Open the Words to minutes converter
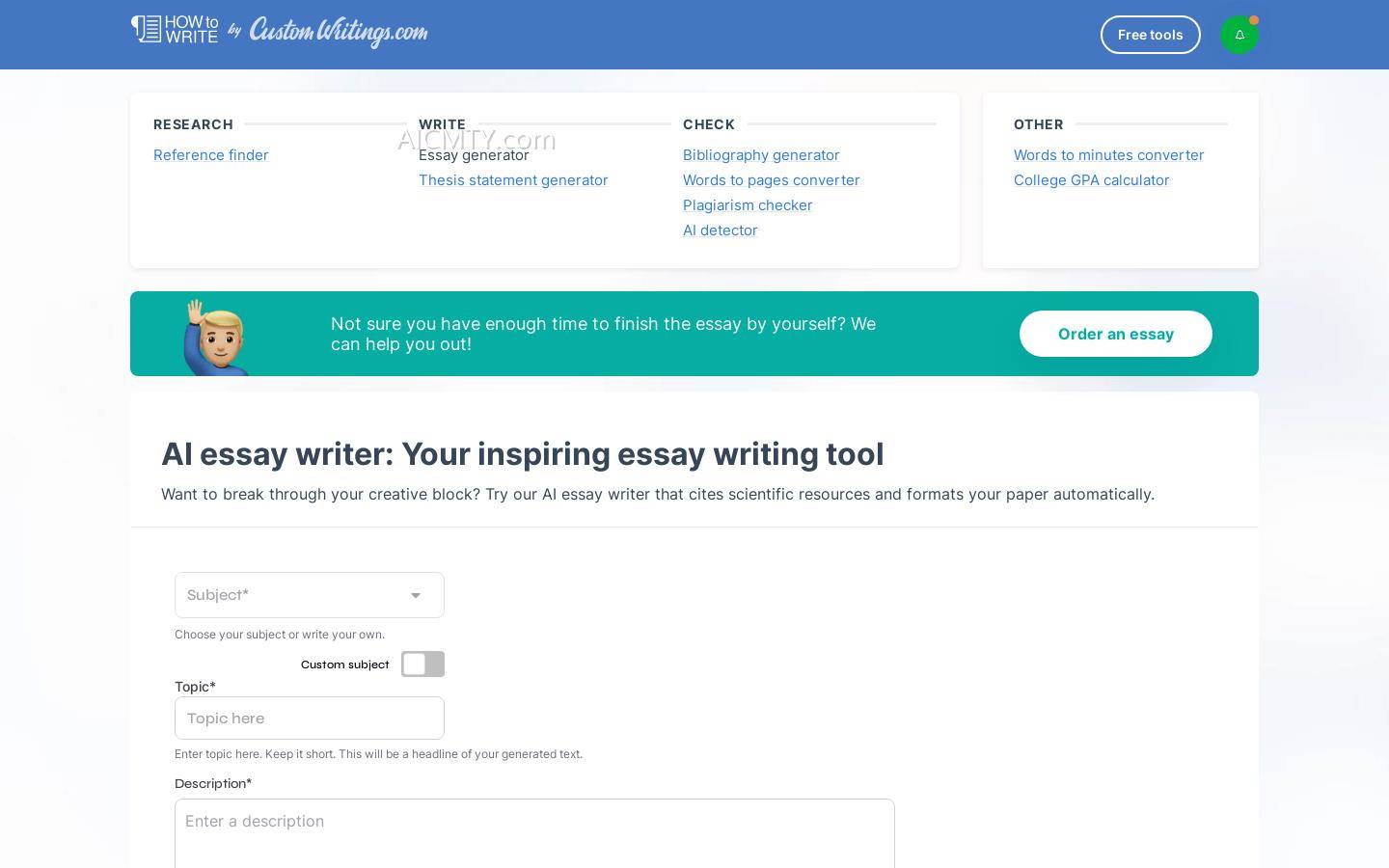Screen dimensions: 1389x868 [1108, 154]
